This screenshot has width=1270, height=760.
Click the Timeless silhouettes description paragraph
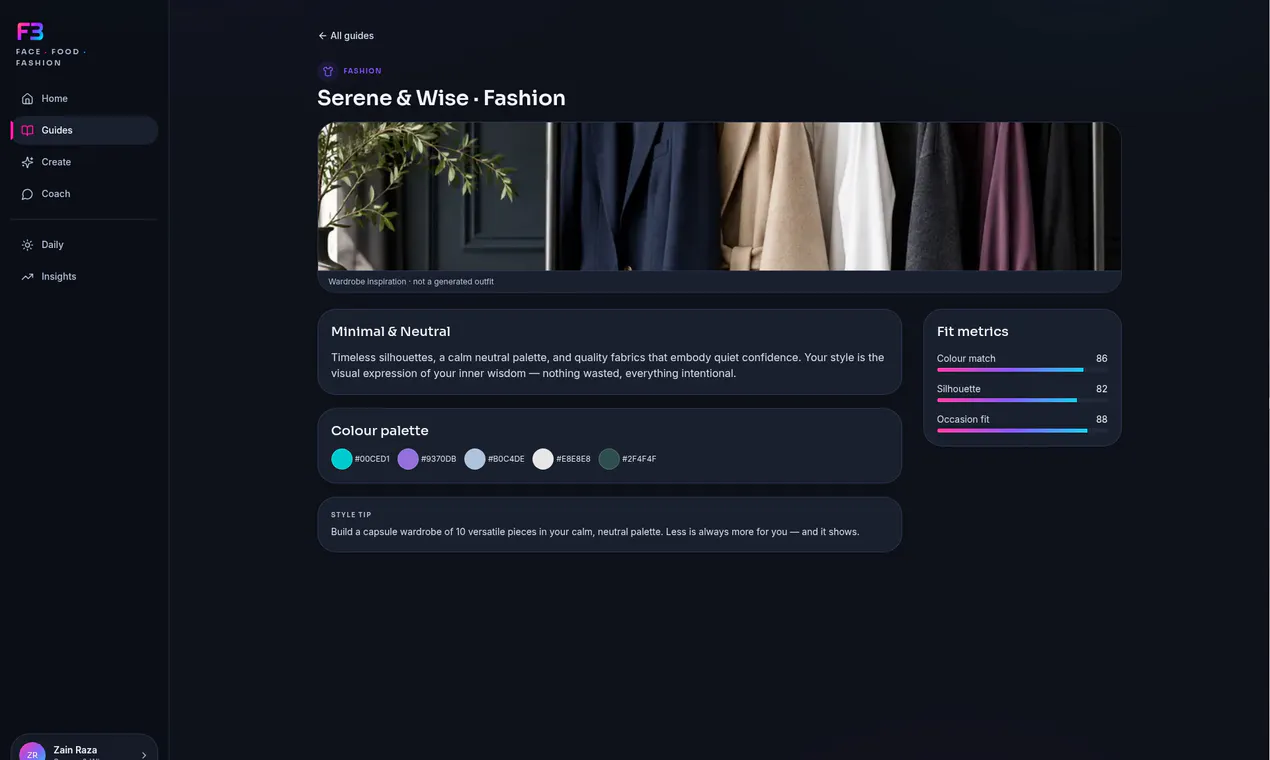coord(608,365)
